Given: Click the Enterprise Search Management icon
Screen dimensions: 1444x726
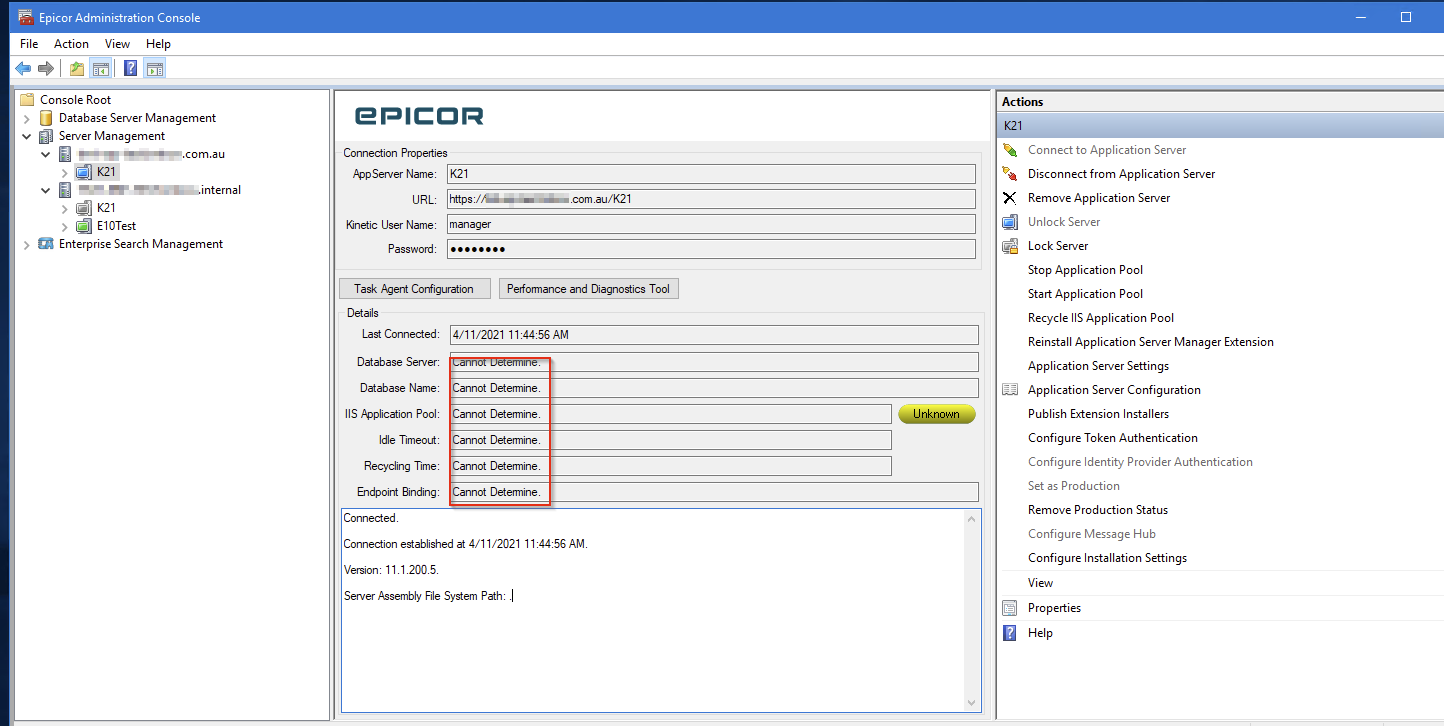Looking at the screenshot, I should tap(46, 244).
